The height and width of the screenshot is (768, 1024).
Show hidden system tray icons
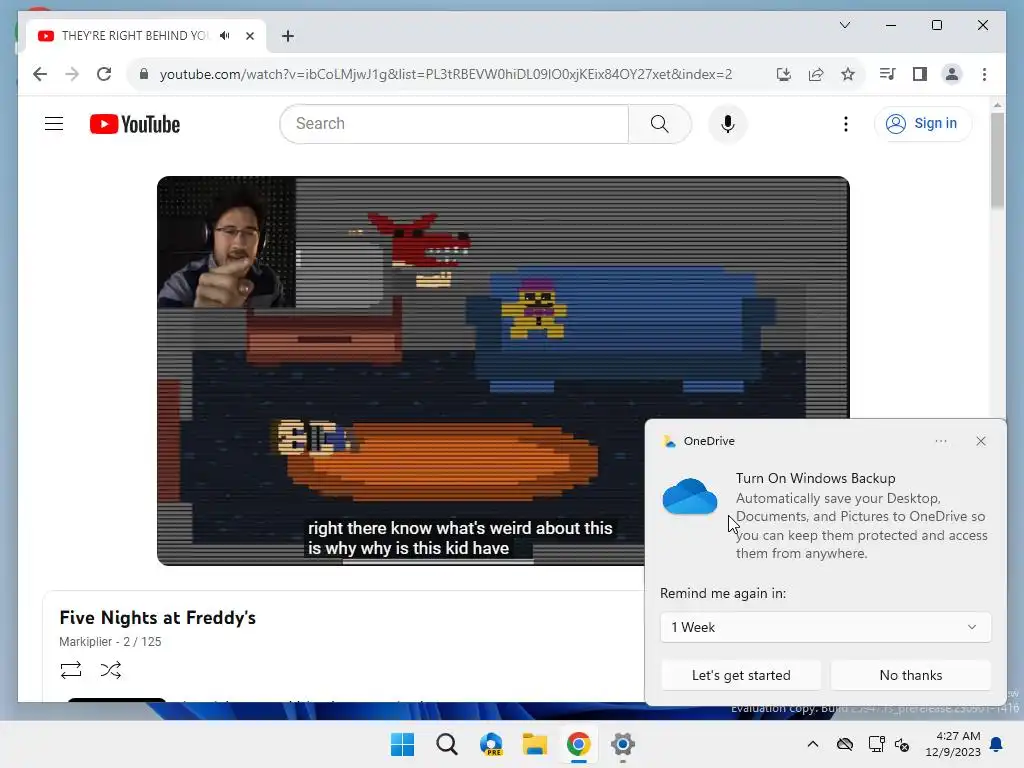coord(812,744)
